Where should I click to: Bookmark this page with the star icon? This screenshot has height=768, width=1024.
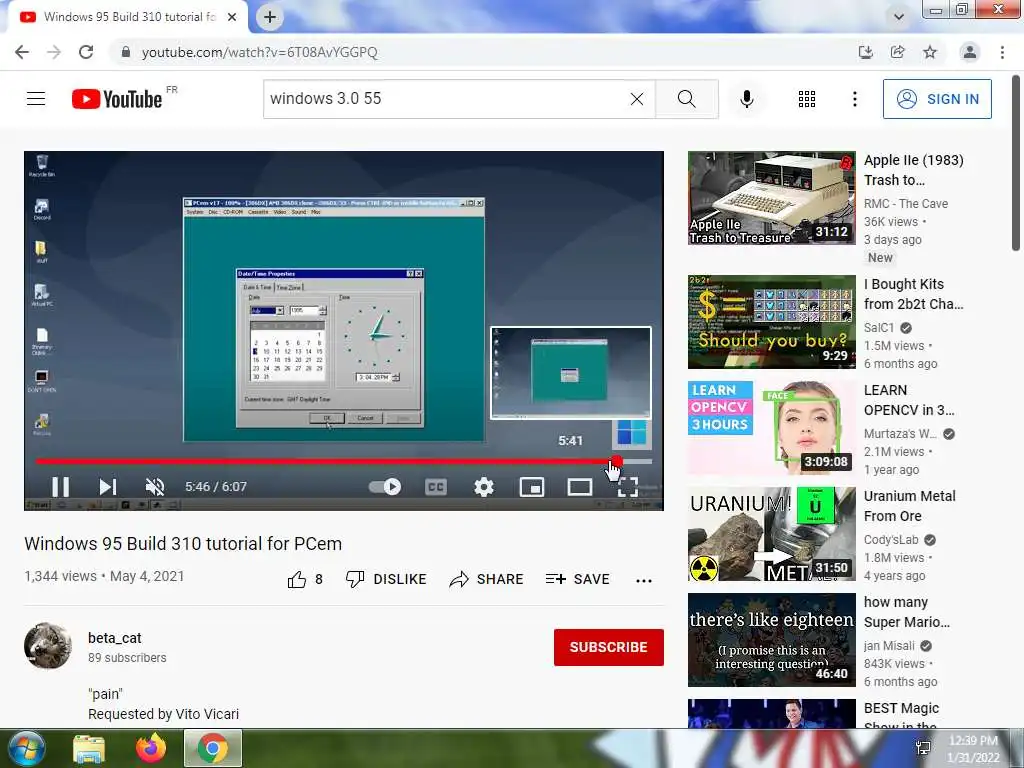click(x=930, y=52)
